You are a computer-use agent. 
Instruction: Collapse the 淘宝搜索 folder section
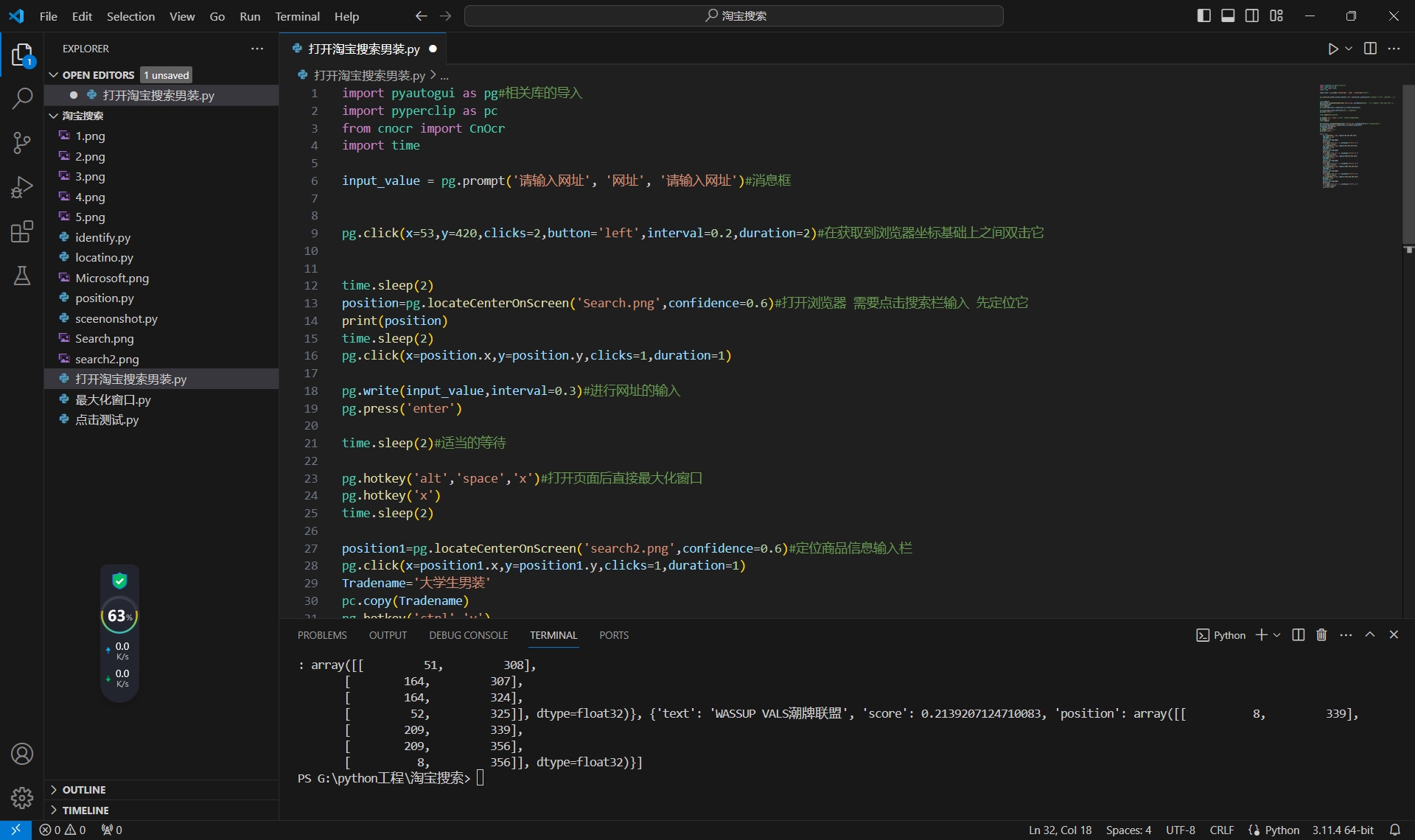click(54, 116)
